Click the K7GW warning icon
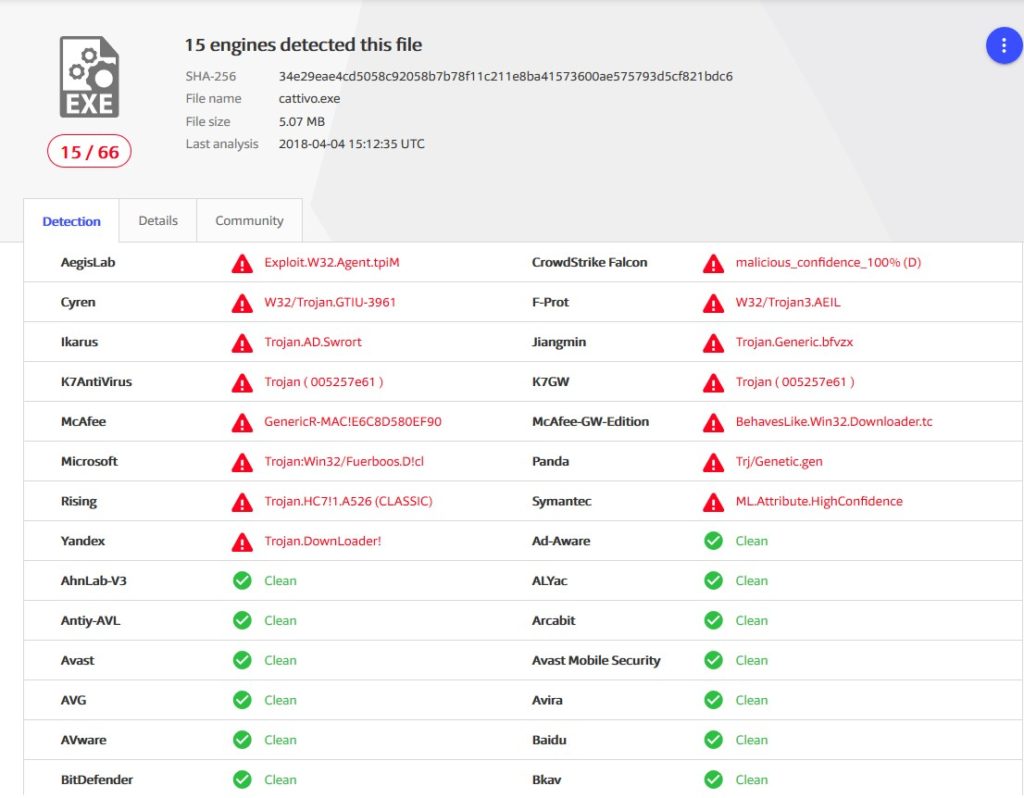 [x=713, y=383]
